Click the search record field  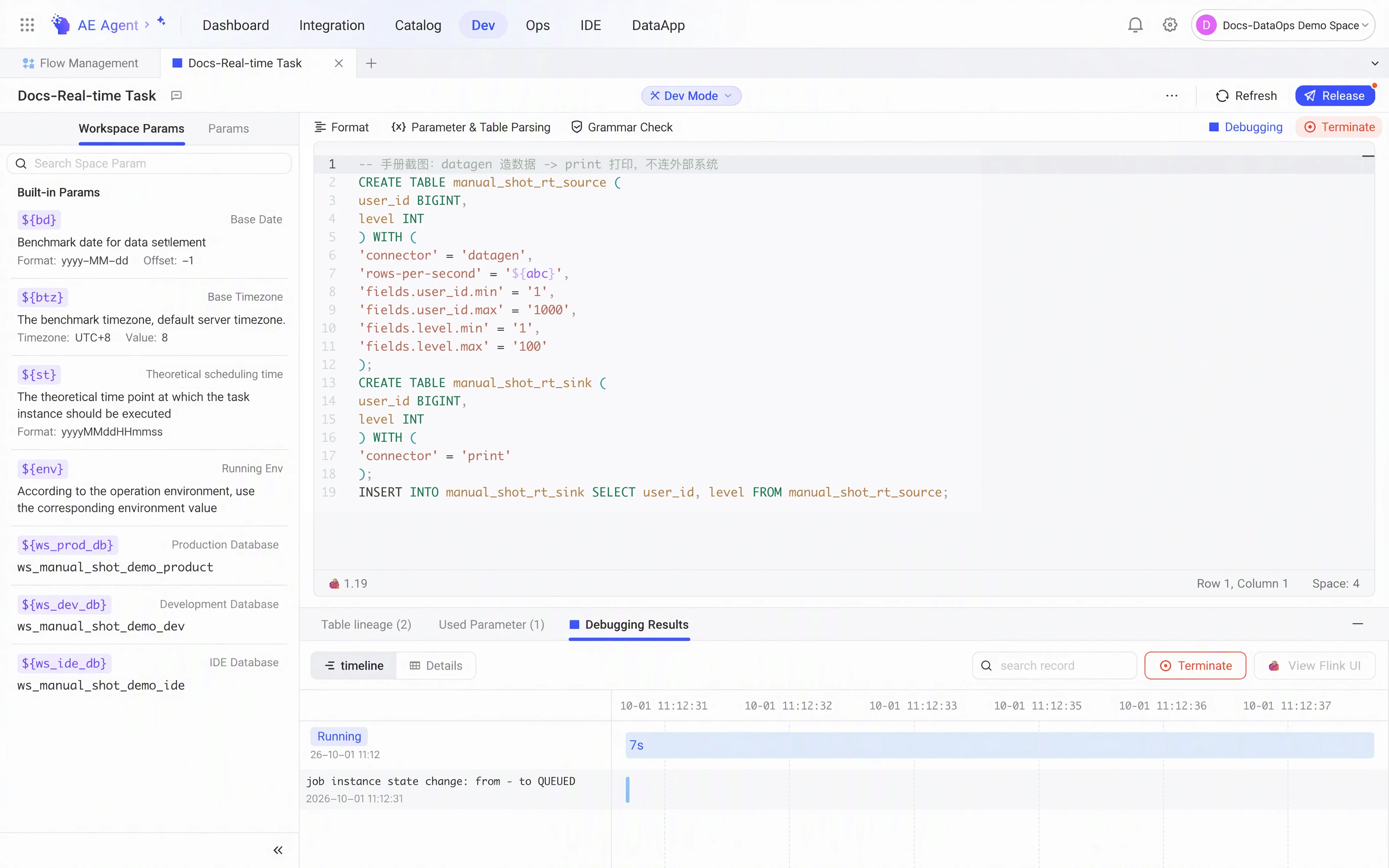tap(1054, 665)
